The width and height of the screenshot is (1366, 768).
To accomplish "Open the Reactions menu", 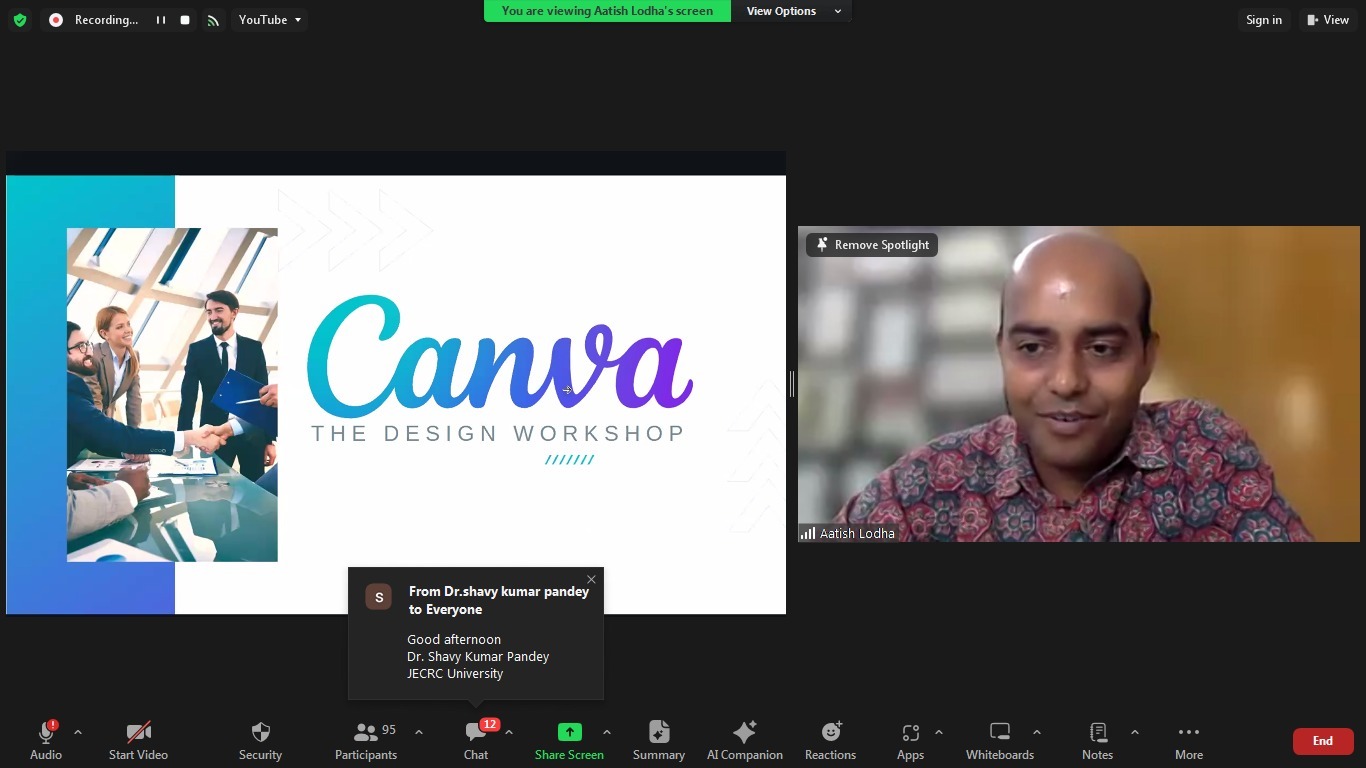I will point(830,740).
